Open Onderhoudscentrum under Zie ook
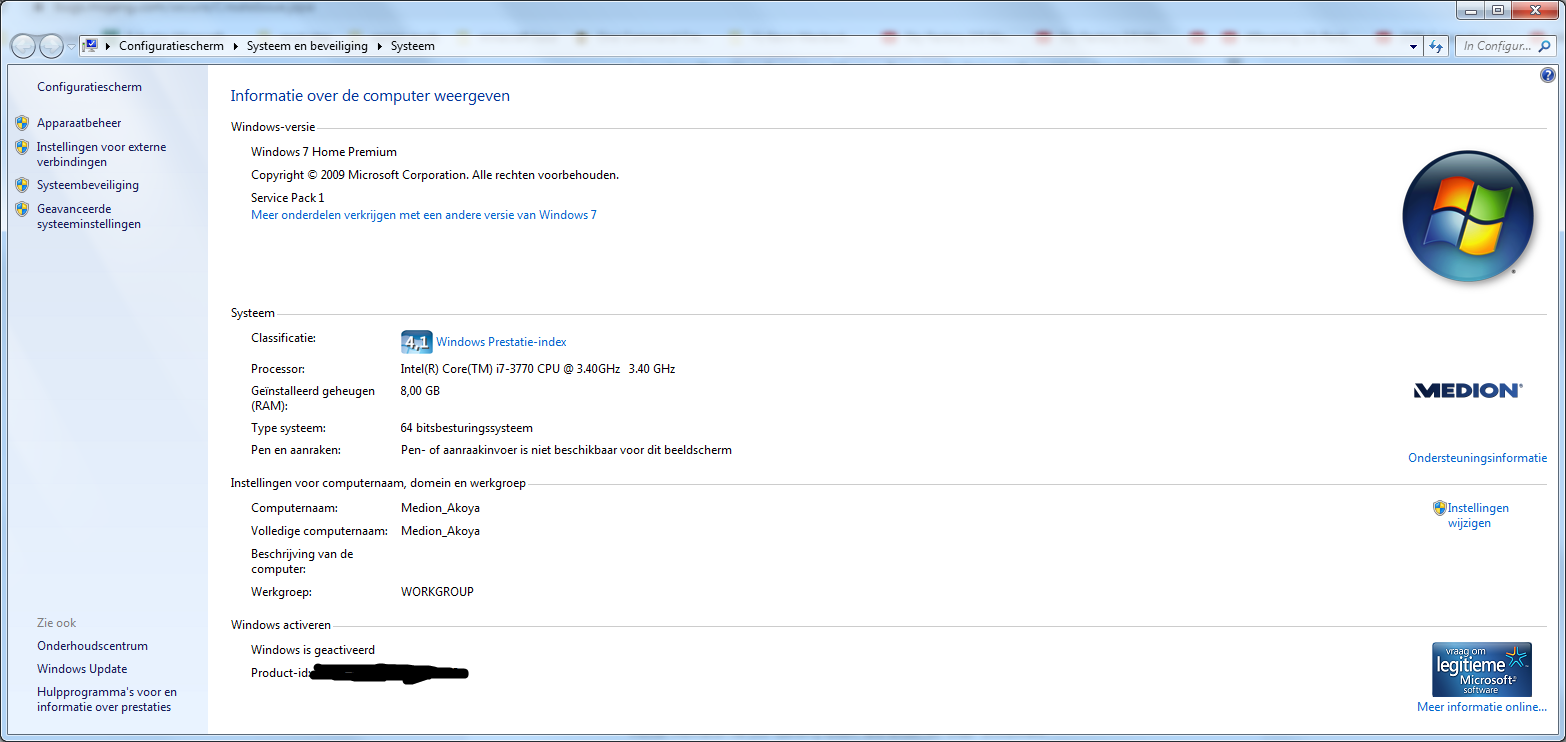Viewport: 1566px width, 742px height. 92,646
